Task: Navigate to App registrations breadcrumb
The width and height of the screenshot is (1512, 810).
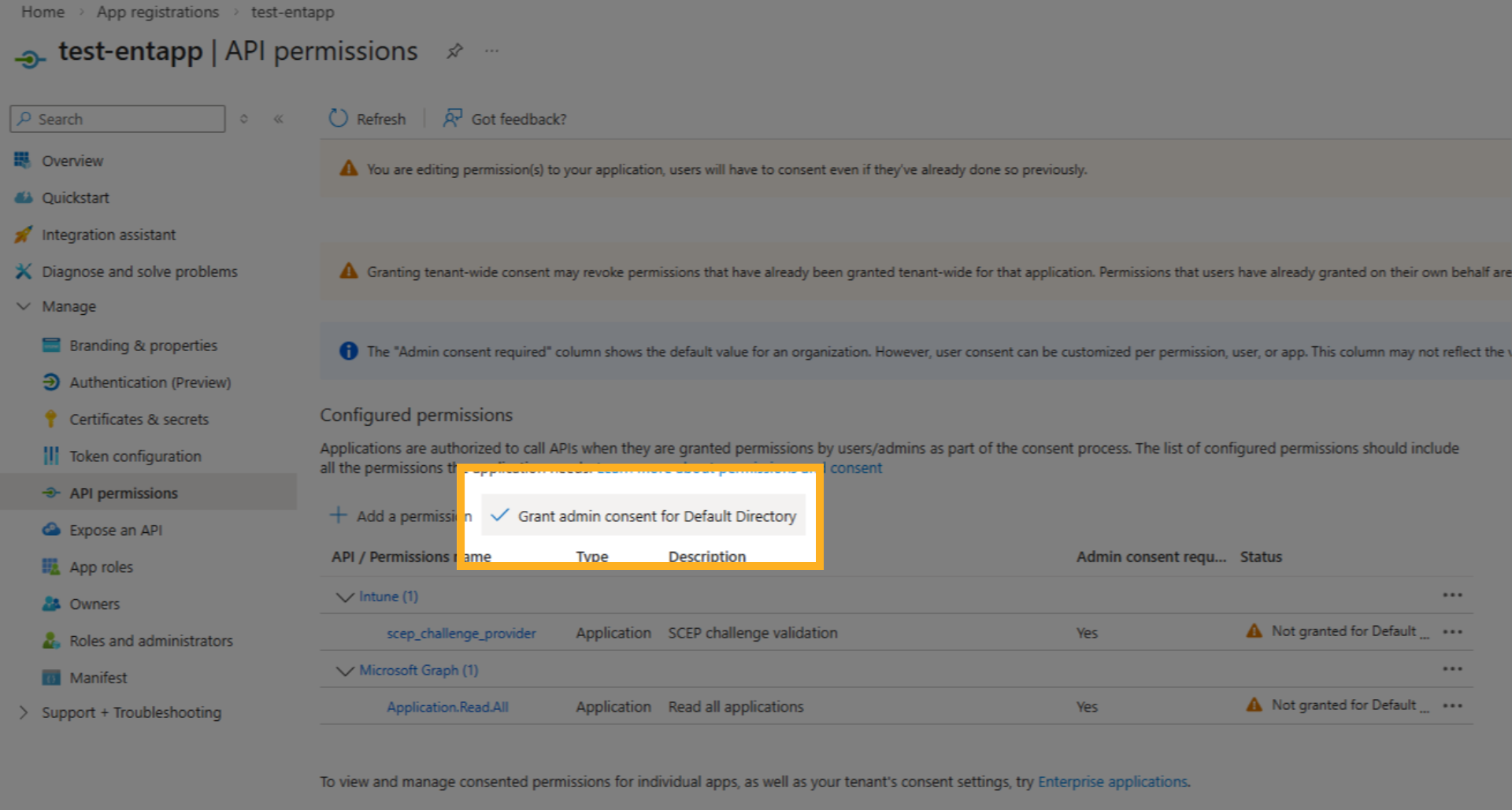Action: point(157,12)
